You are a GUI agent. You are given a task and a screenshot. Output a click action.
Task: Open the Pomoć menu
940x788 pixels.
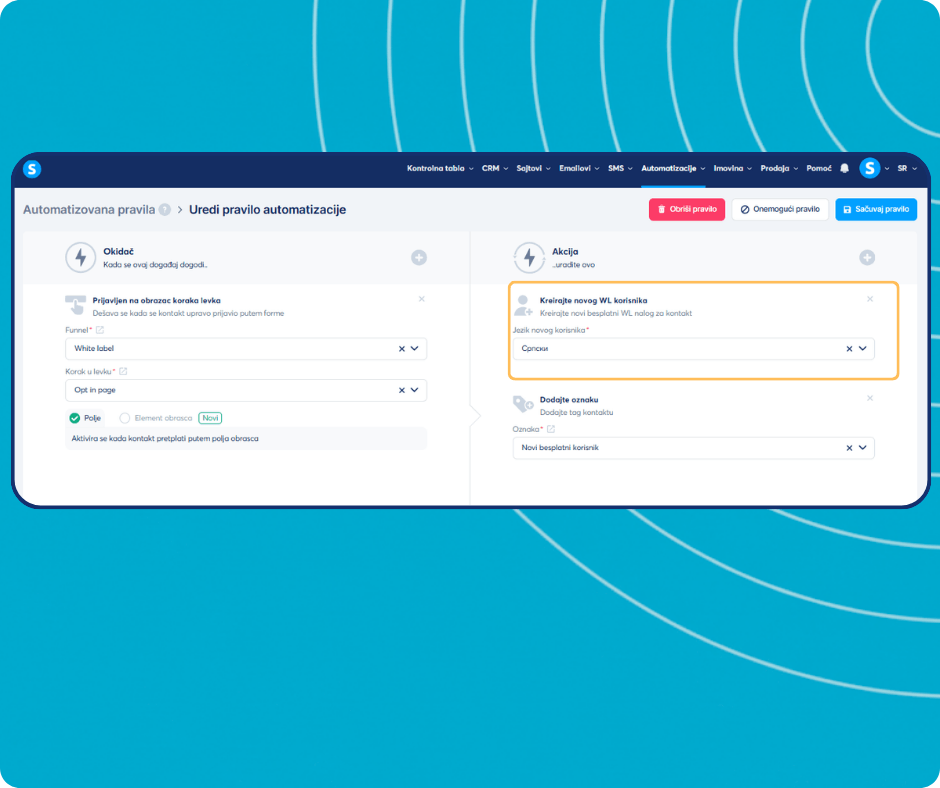818,169
